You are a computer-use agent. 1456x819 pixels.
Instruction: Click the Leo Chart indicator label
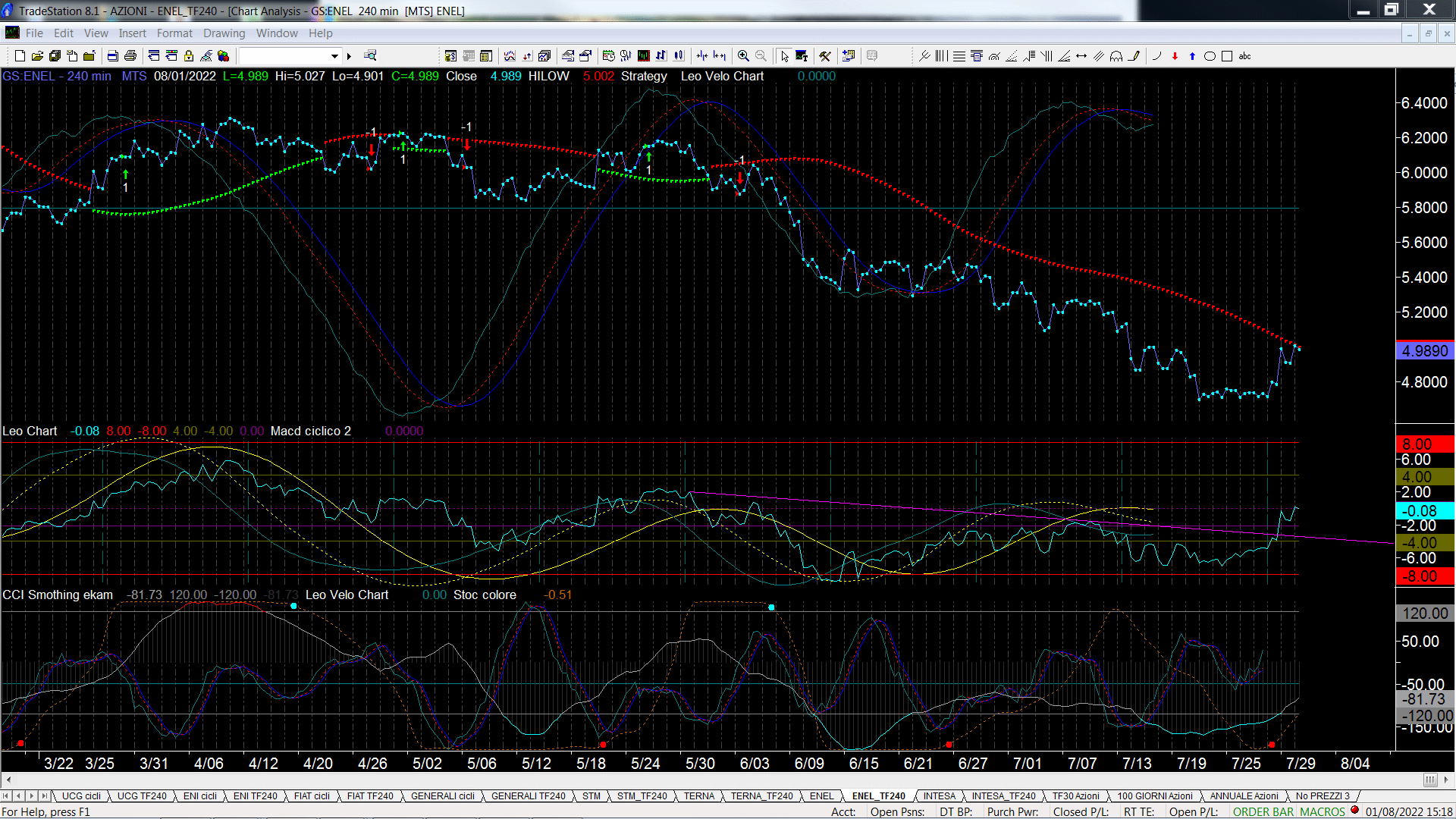[30, 431]
